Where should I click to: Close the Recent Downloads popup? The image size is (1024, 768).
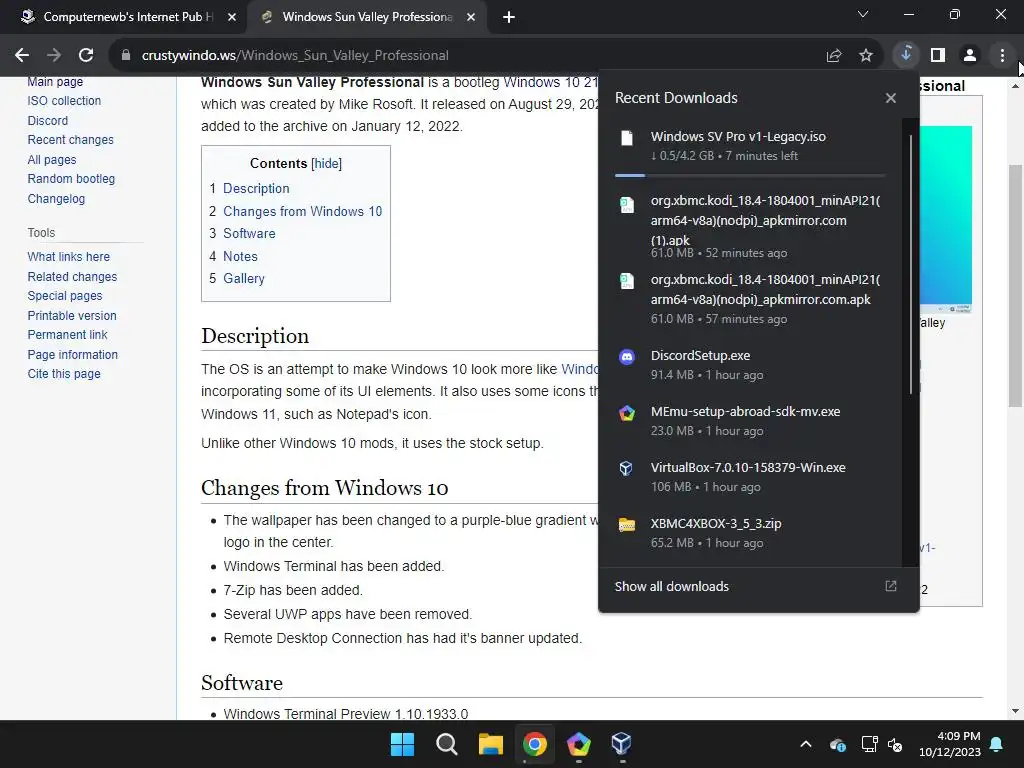pos(891,98)
